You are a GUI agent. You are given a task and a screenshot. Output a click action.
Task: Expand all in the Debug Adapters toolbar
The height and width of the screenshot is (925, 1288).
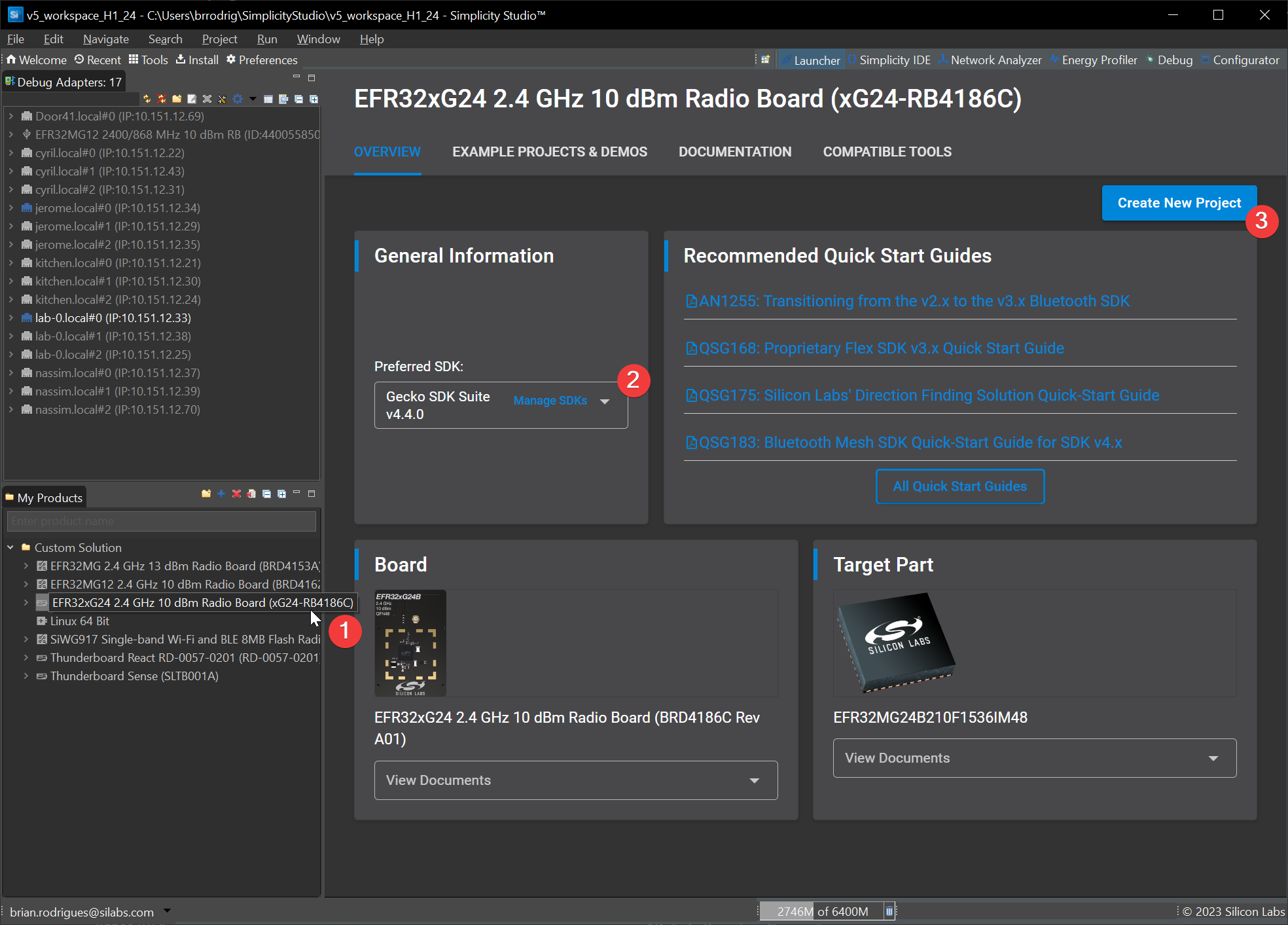pyautogui.click(x=313, y=99)
